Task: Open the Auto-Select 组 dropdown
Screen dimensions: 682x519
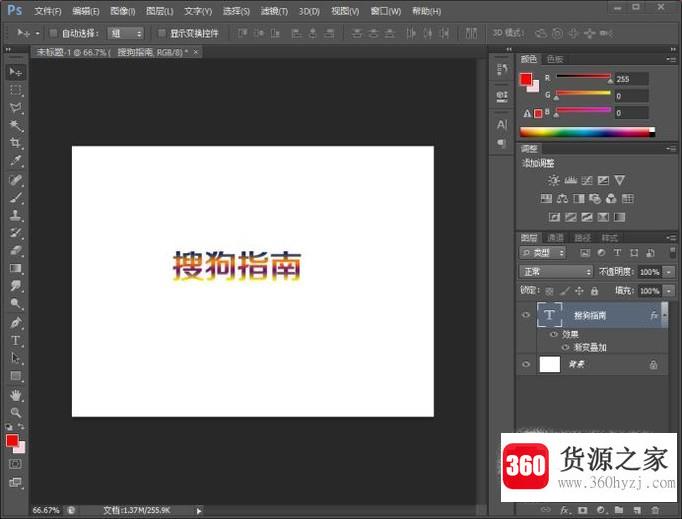Action: pos(125,33)
